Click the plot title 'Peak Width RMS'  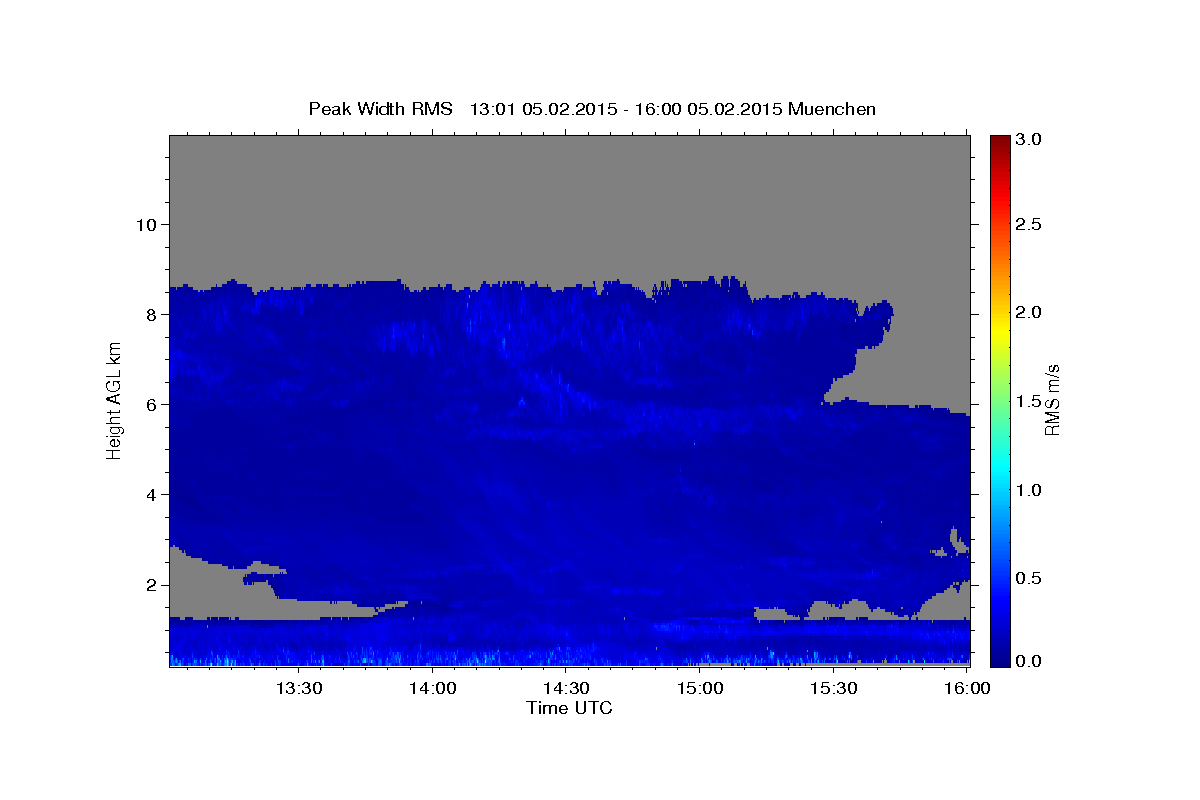[380, 109]
